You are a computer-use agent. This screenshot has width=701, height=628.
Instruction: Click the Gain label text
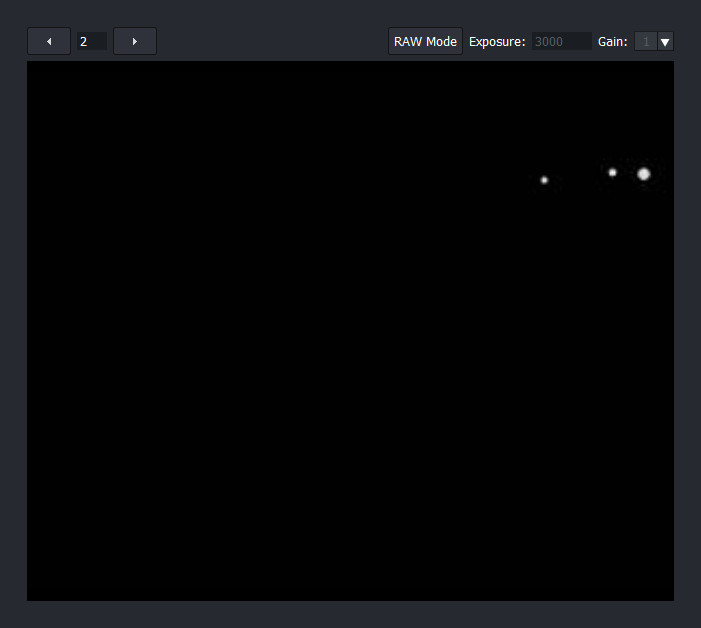[612, 42]
